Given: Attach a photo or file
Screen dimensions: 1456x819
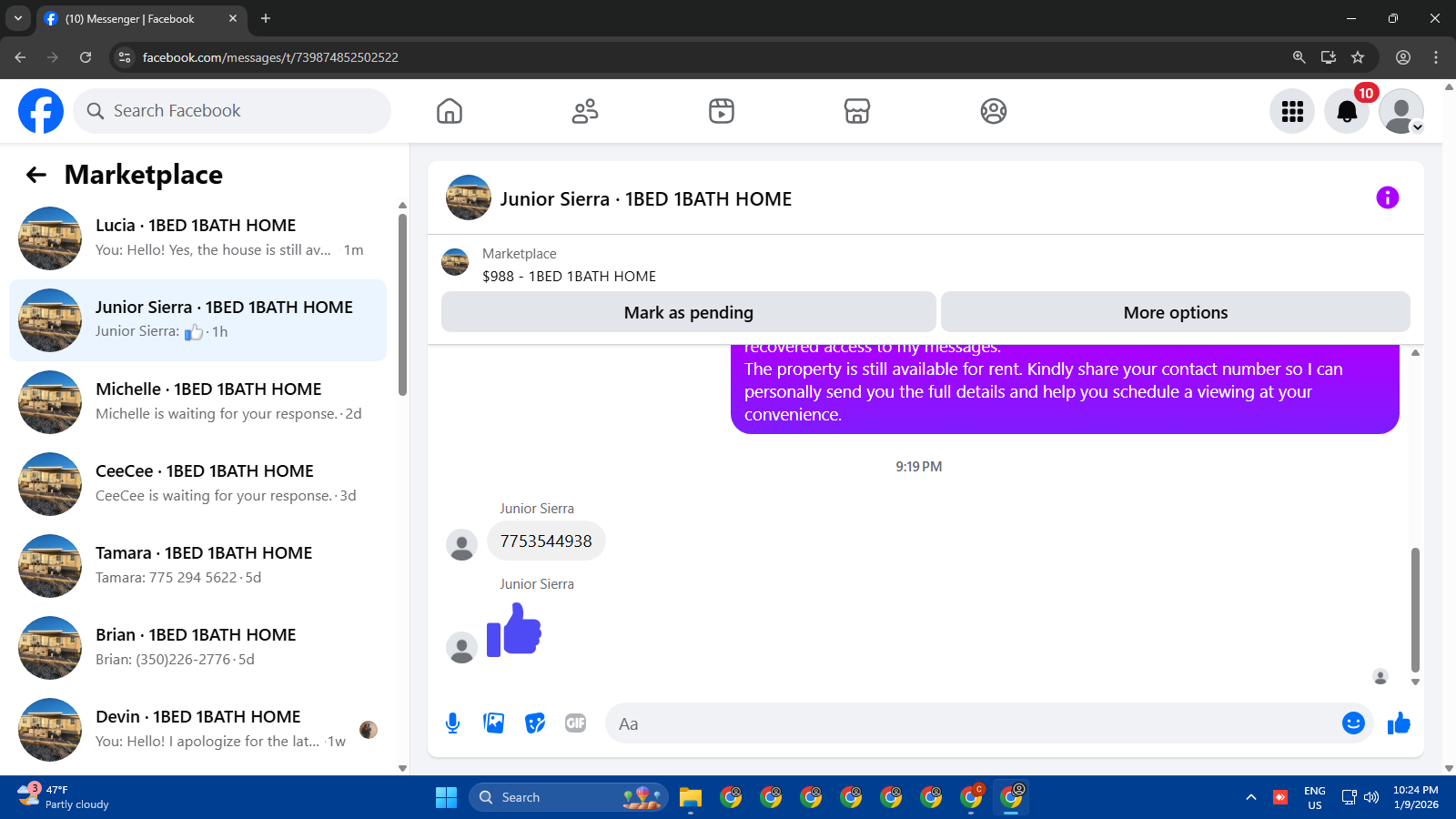Looking at the screenshot, I should click(x=493, y=723).
